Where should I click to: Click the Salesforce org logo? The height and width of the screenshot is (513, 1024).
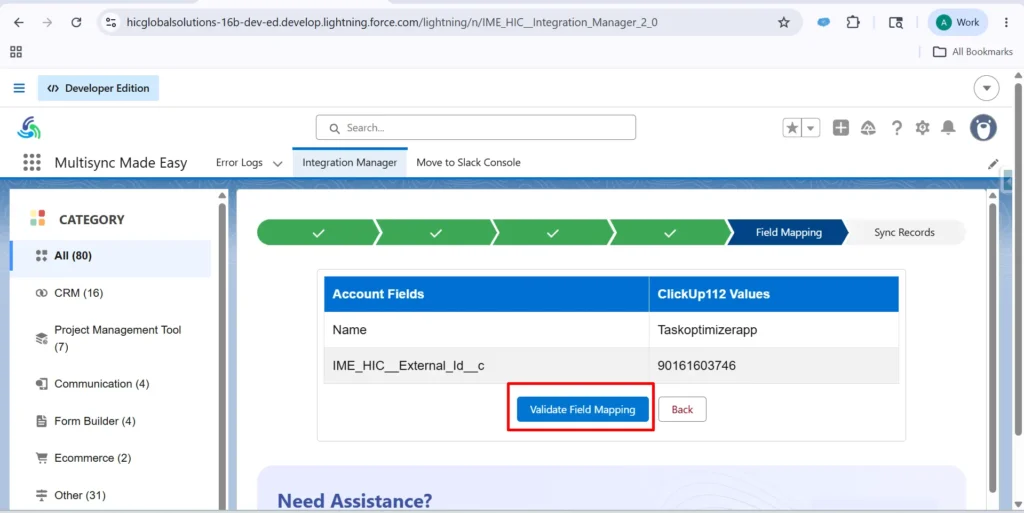29,128
